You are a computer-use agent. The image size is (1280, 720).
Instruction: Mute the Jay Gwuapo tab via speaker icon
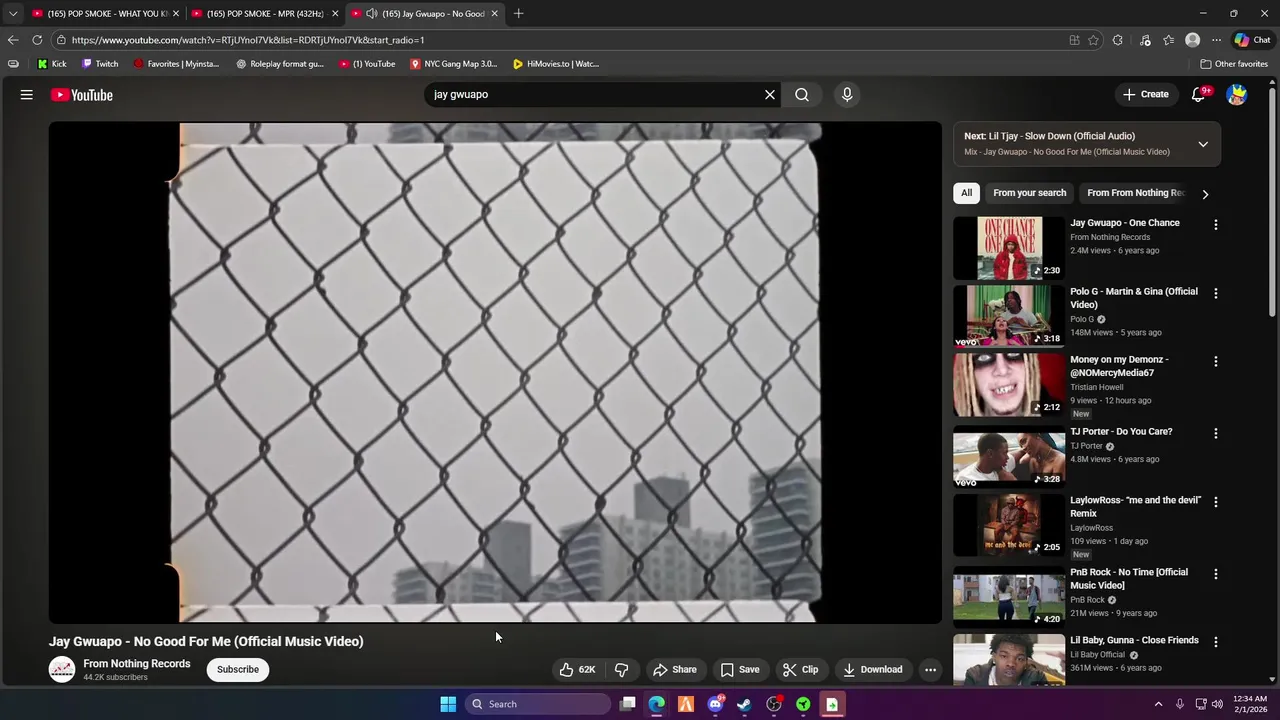(x=371, y=14)
